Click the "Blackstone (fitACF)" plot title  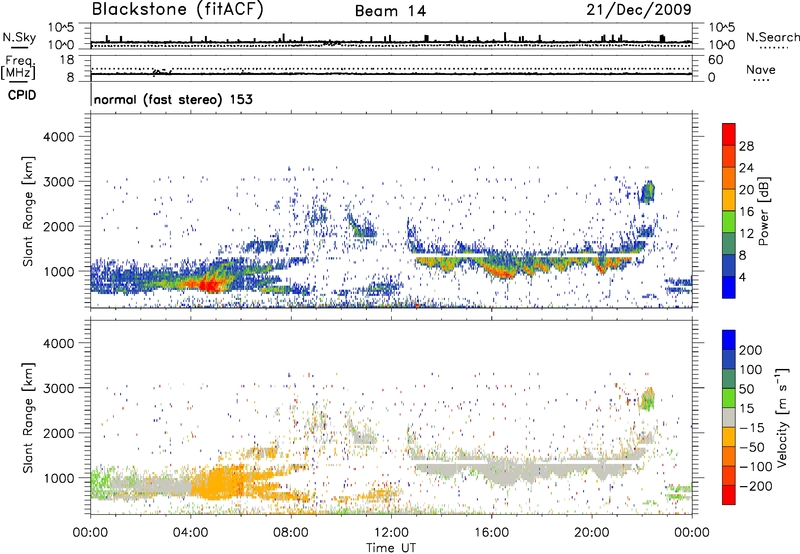pos(177,9)
